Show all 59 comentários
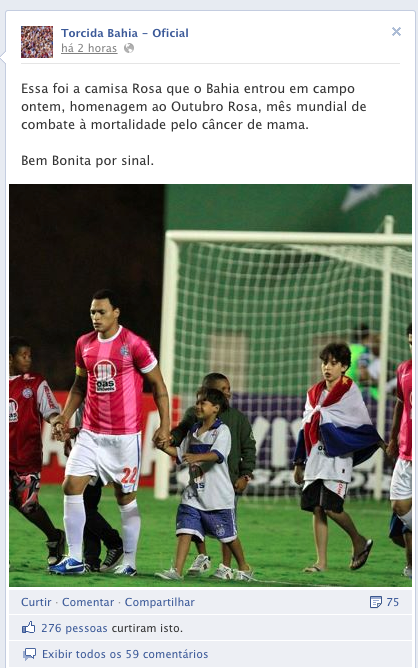The height and width of the screenshot is (668, 418). click(x=125, y=654)
